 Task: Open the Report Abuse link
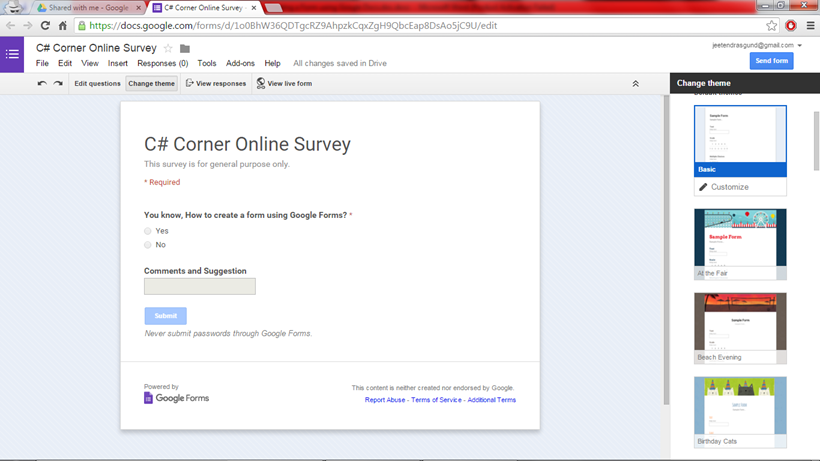[x=384, y=400]
